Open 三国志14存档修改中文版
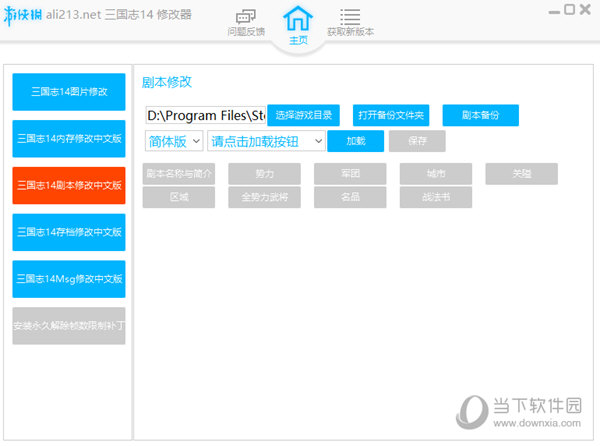 (x=69, y=232)
